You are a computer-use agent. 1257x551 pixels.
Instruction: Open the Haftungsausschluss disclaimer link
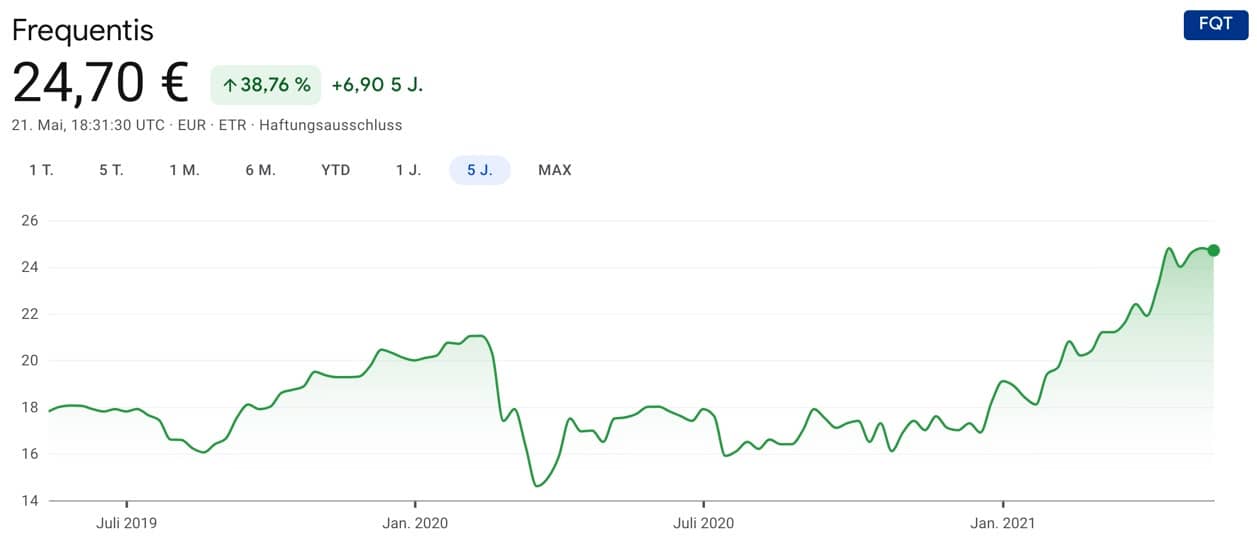point(330,125)
